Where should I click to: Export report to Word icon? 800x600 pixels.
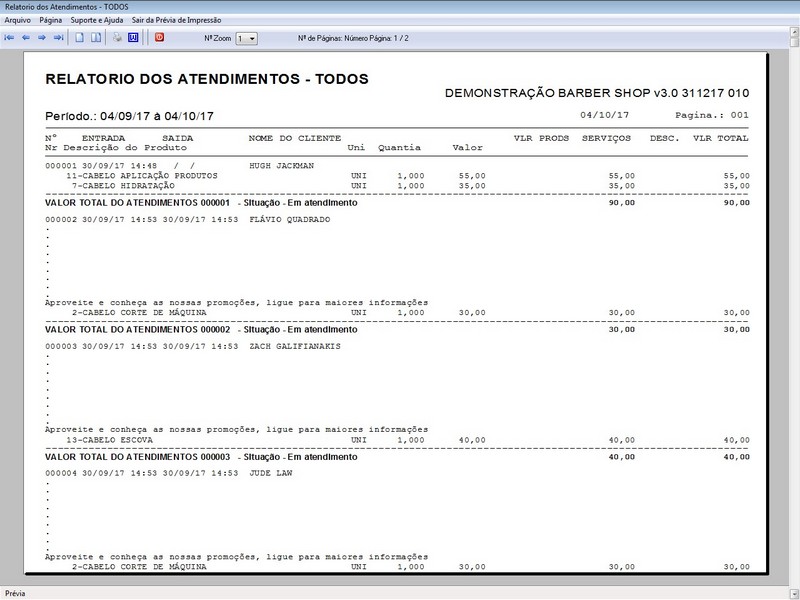tap(133, 38)
